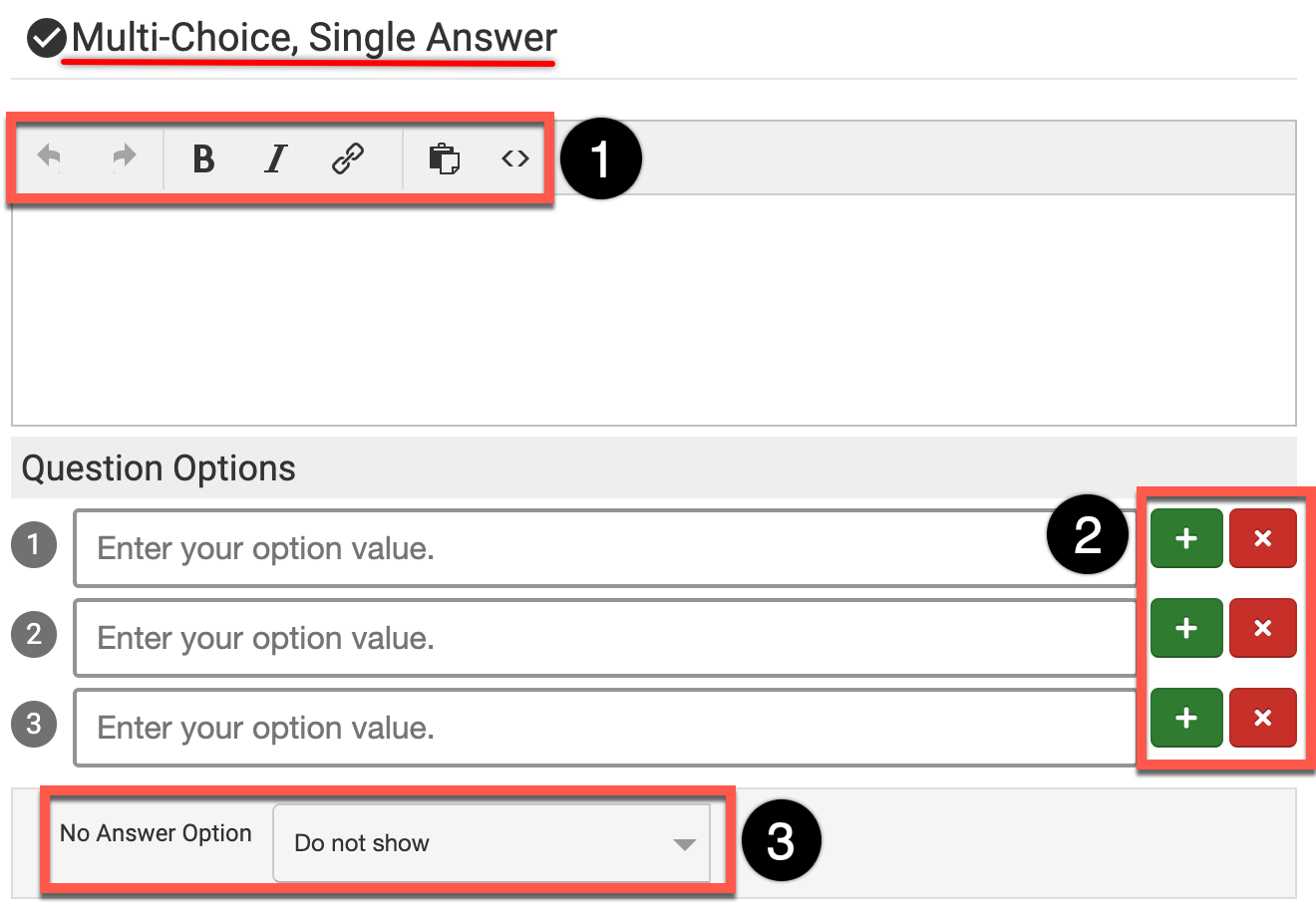Viewport: 1316px width, 921px height.
Task: Add an option after option 2
Action: [x=1186, y=629]
